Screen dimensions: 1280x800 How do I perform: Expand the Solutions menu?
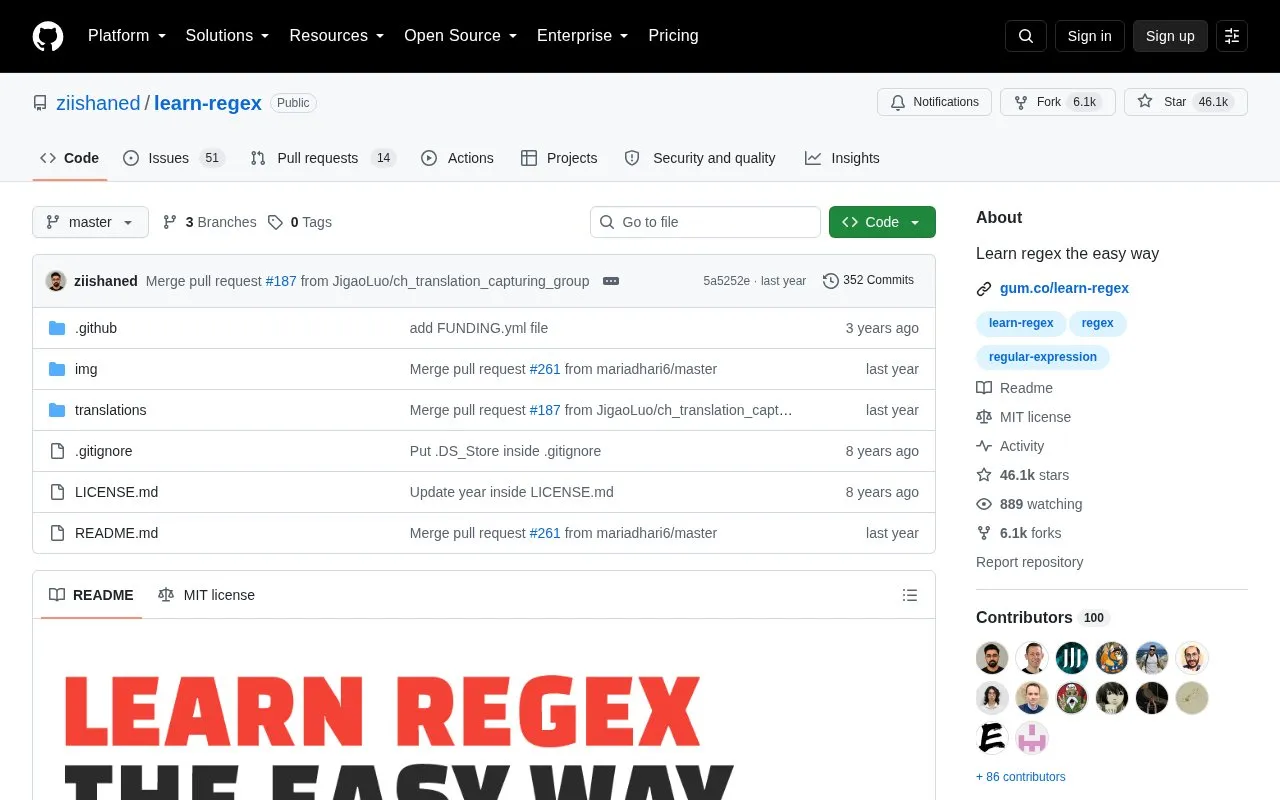(x=228, y=36)
